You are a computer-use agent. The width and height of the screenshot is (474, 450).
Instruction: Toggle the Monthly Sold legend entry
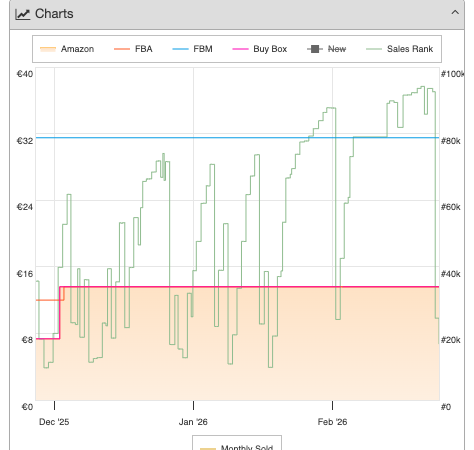[x=237, y=447]
